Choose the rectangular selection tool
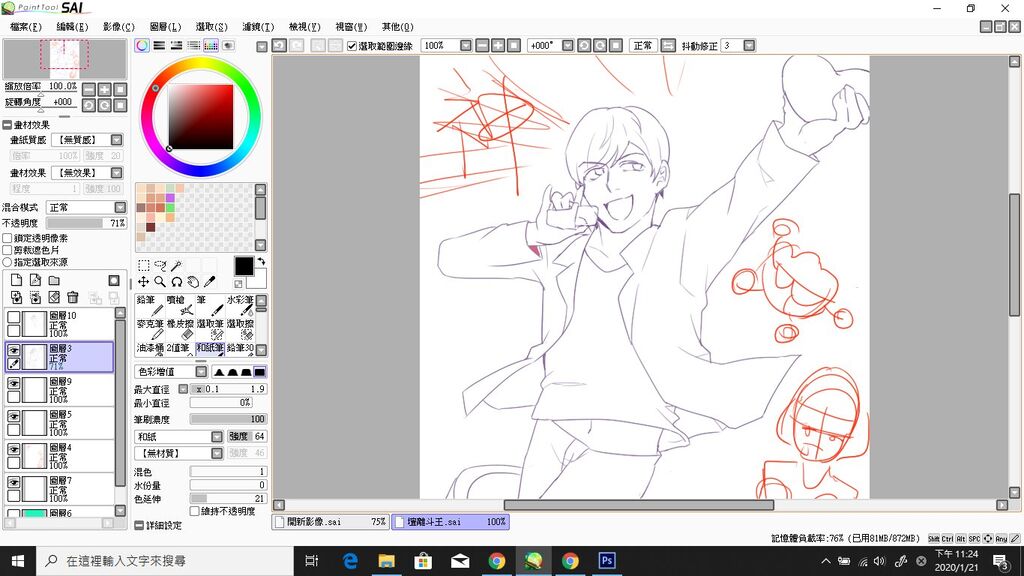 coord(143,265)
